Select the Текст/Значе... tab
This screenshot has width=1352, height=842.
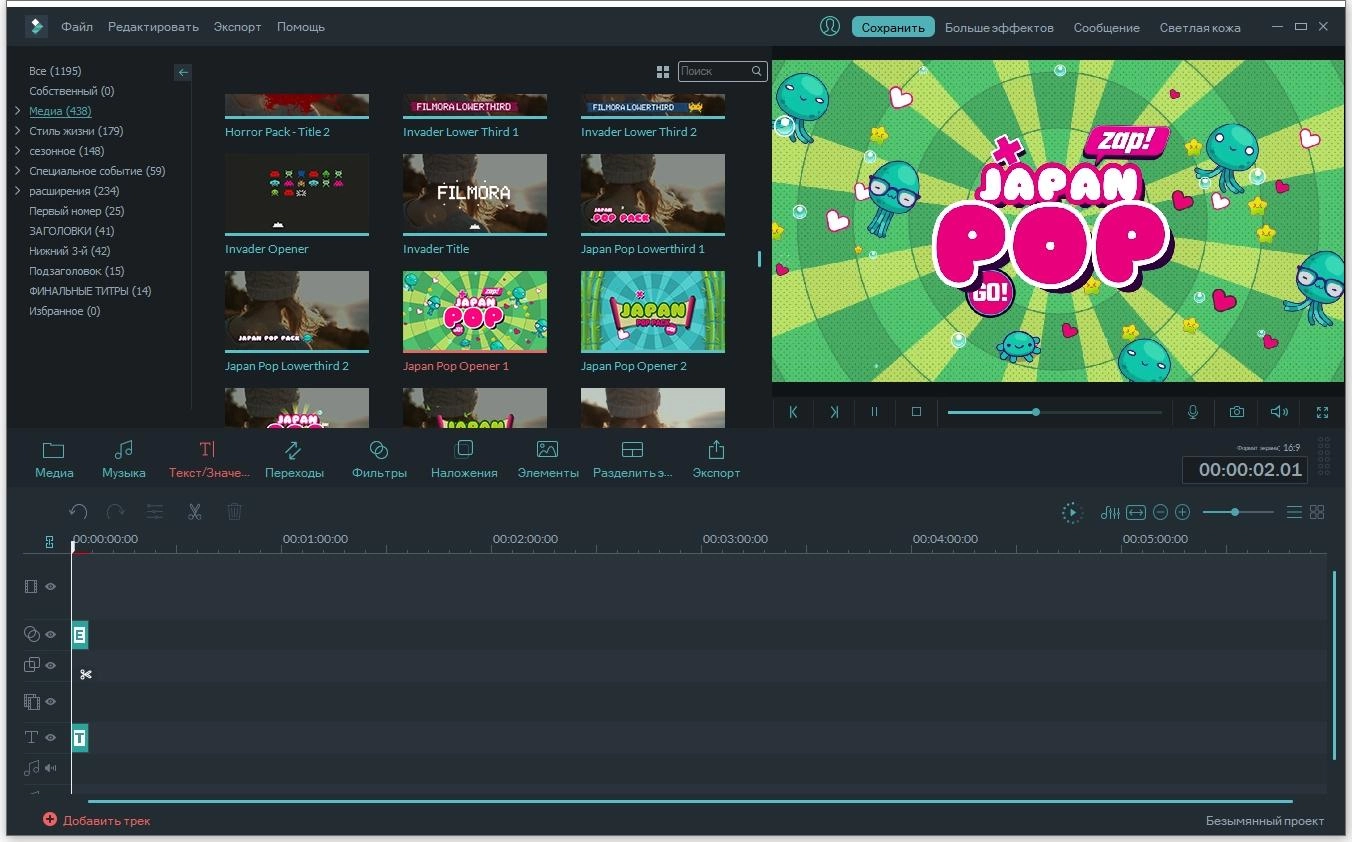click(x=208, y=460)
